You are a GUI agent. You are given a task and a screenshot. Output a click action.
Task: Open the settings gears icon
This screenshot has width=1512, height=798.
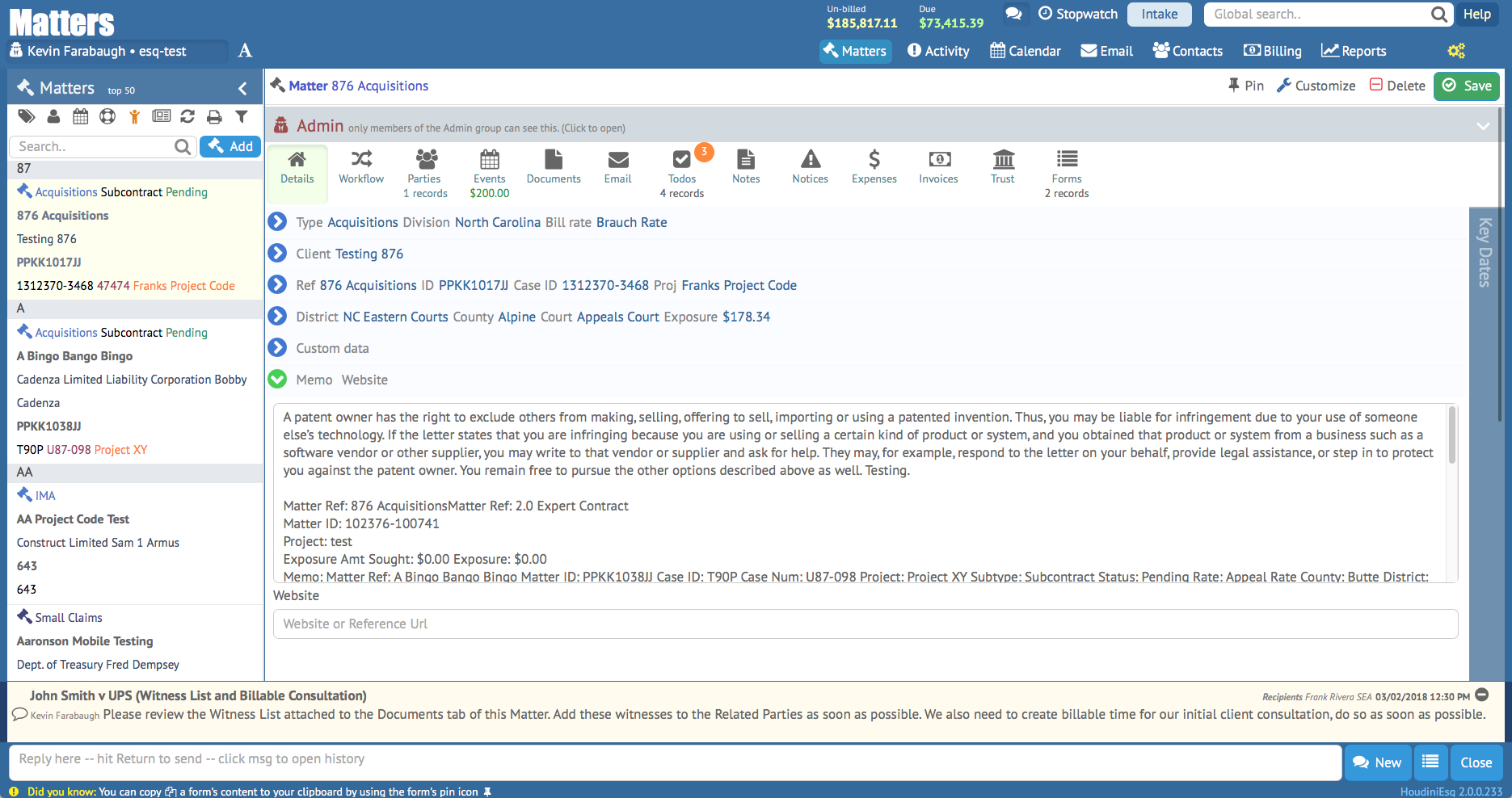(1456, 51)
